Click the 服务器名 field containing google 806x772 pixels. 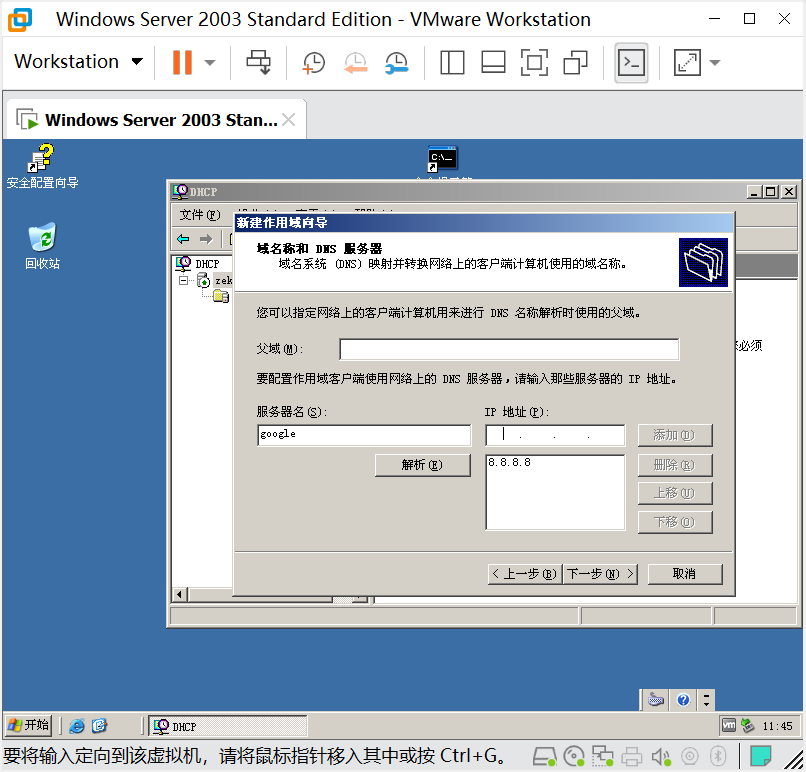coord(364,435)
